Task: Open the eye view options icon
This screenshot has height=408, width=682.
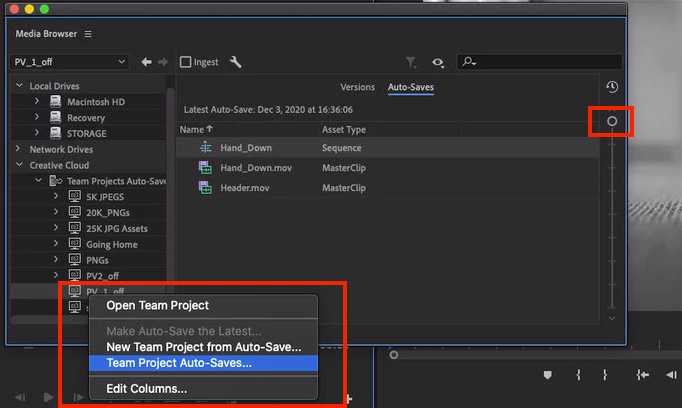Action: pyautogui.click(x=438, y=63)
